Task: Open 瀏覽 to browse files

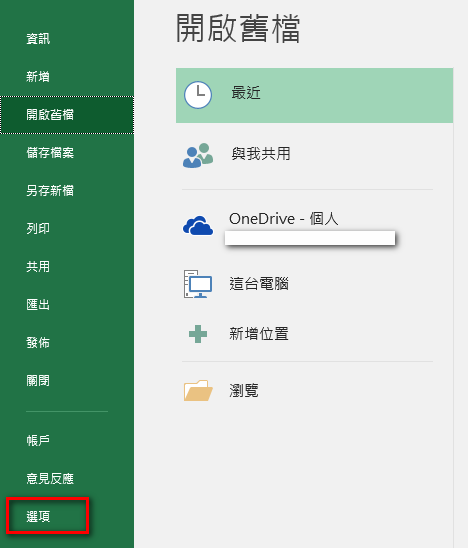Action: (244, 391)
